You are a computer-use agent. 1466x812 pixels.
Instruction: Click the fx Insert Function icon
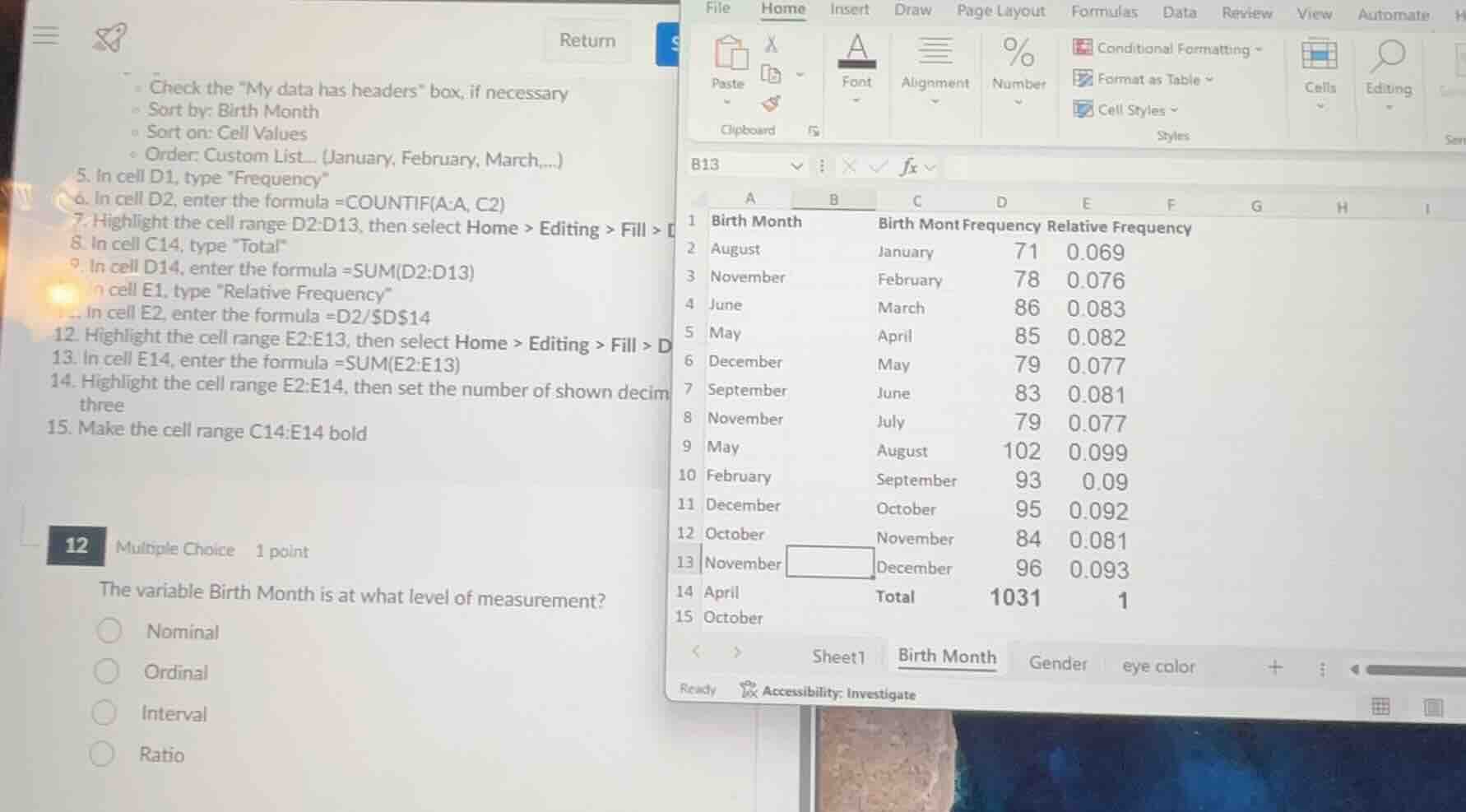click(x=907, y=166)
